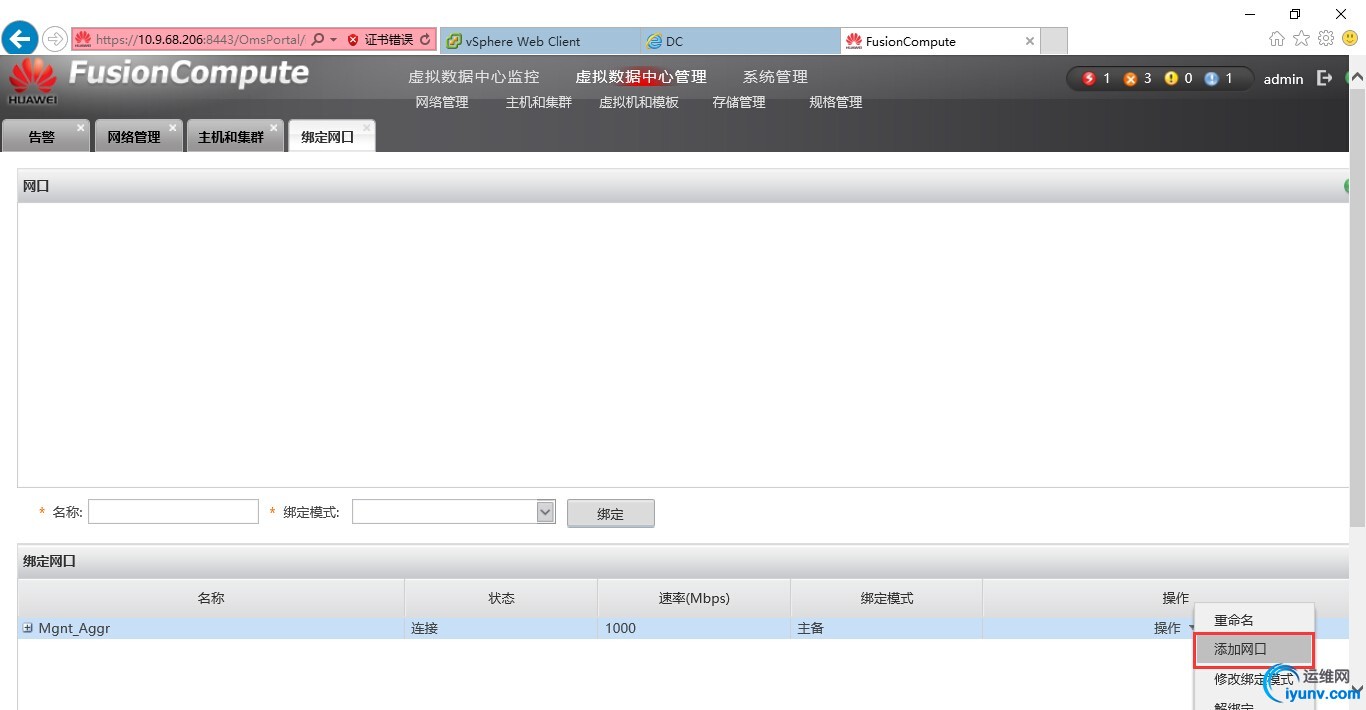Open 虚拟数据中心管理 main menu
The width and height of the screenshot is (1366, 710).
coord(641,77)
